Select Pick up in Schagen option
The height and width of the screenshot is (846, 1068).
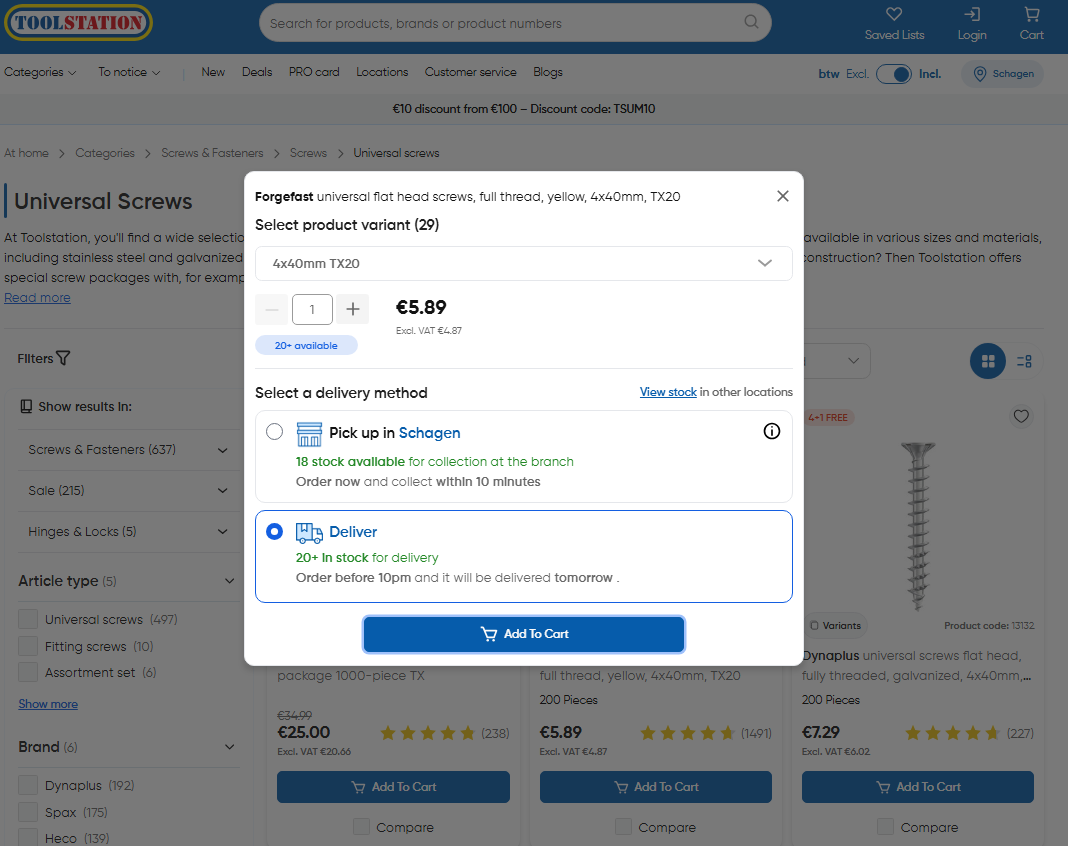point(275,432)
